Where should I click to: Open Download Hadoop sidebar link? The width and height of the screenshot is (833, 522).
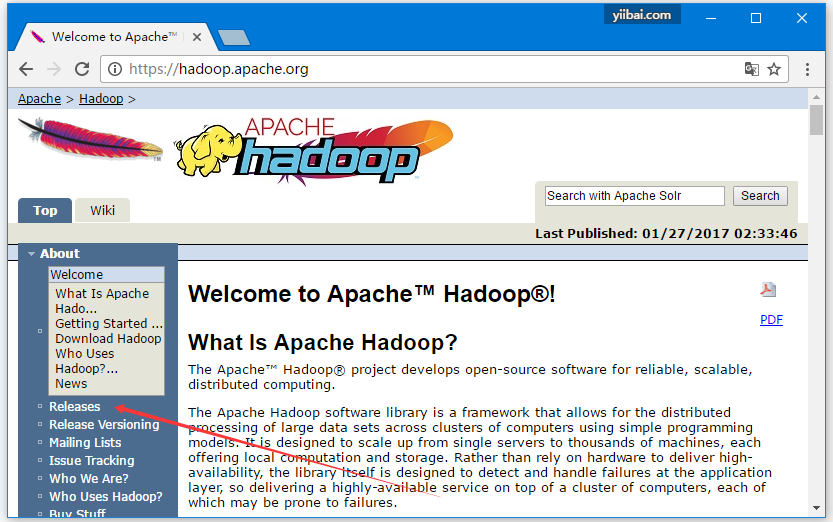point(108,339)
